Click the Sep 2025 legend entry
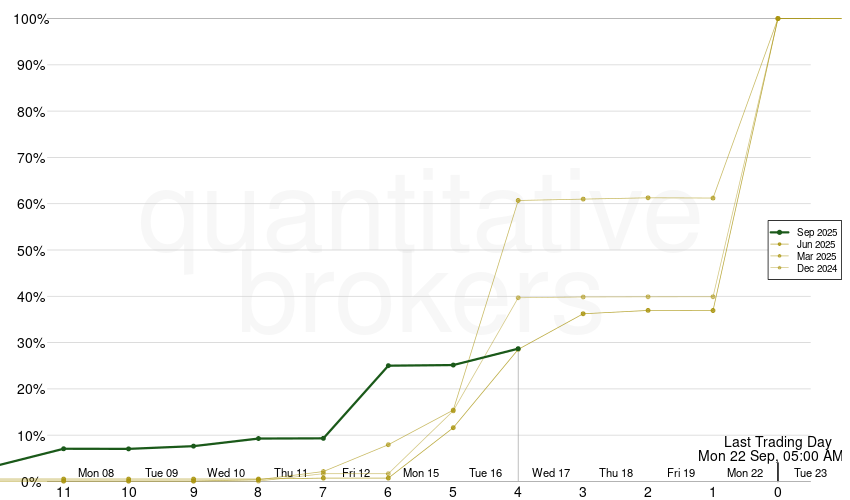Screen dimensions: 850x500 click(x=817, y=232)
